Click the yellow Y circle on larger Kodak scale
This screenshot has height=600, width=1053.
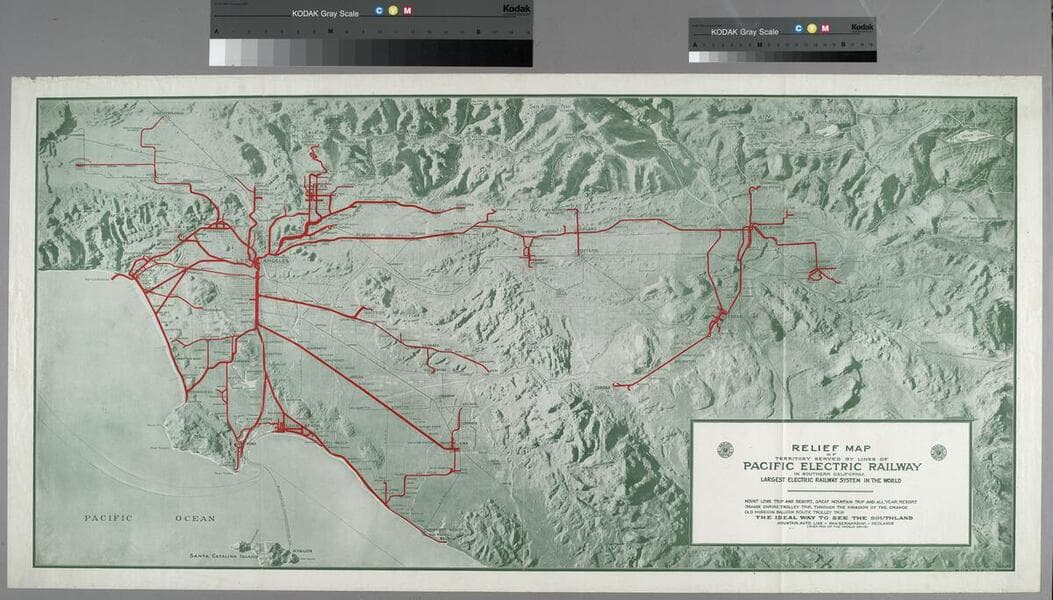(x=393, y=11)
